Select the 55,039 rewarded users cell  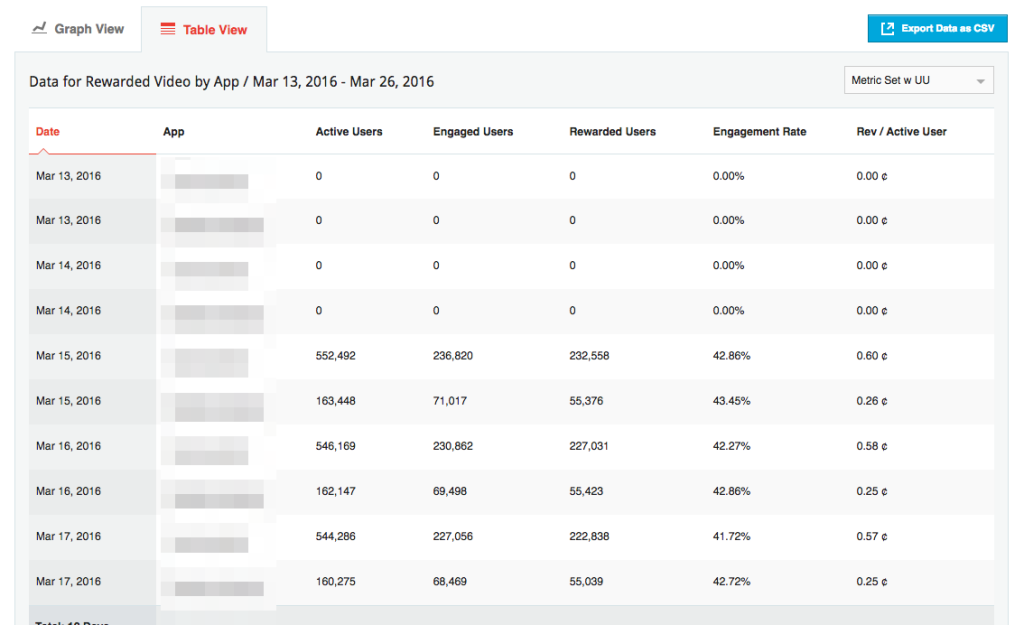(x=590, y=582)
